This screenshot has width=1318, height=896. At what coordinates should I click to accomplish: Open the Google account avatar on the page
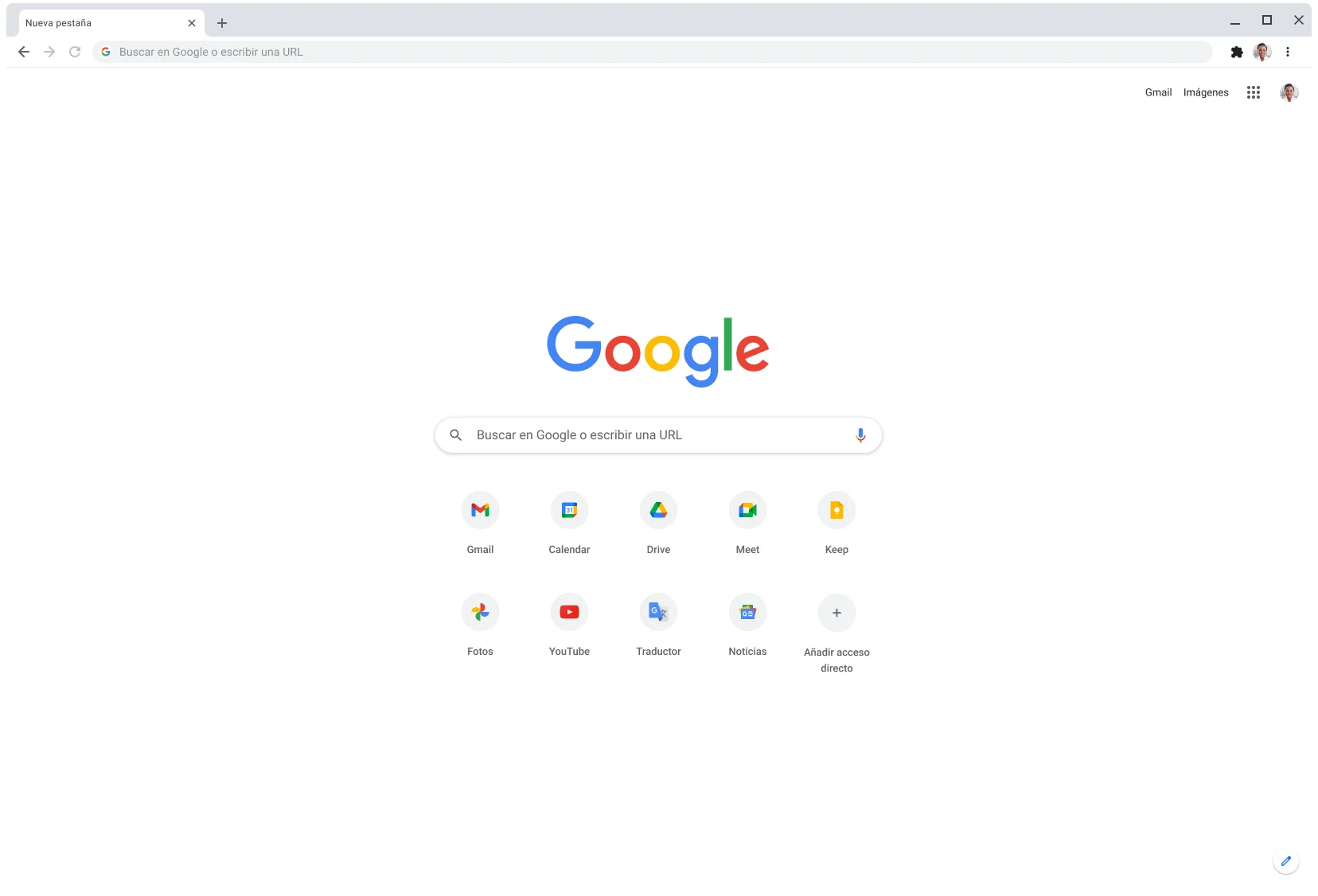(x=1289, y=92)
